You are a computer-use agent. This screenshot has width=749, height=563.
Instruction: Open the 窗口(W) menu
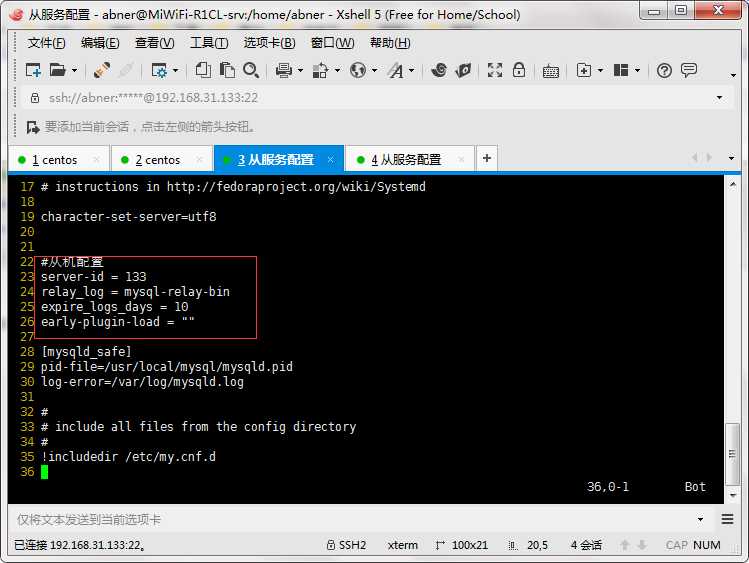(332, 43)
